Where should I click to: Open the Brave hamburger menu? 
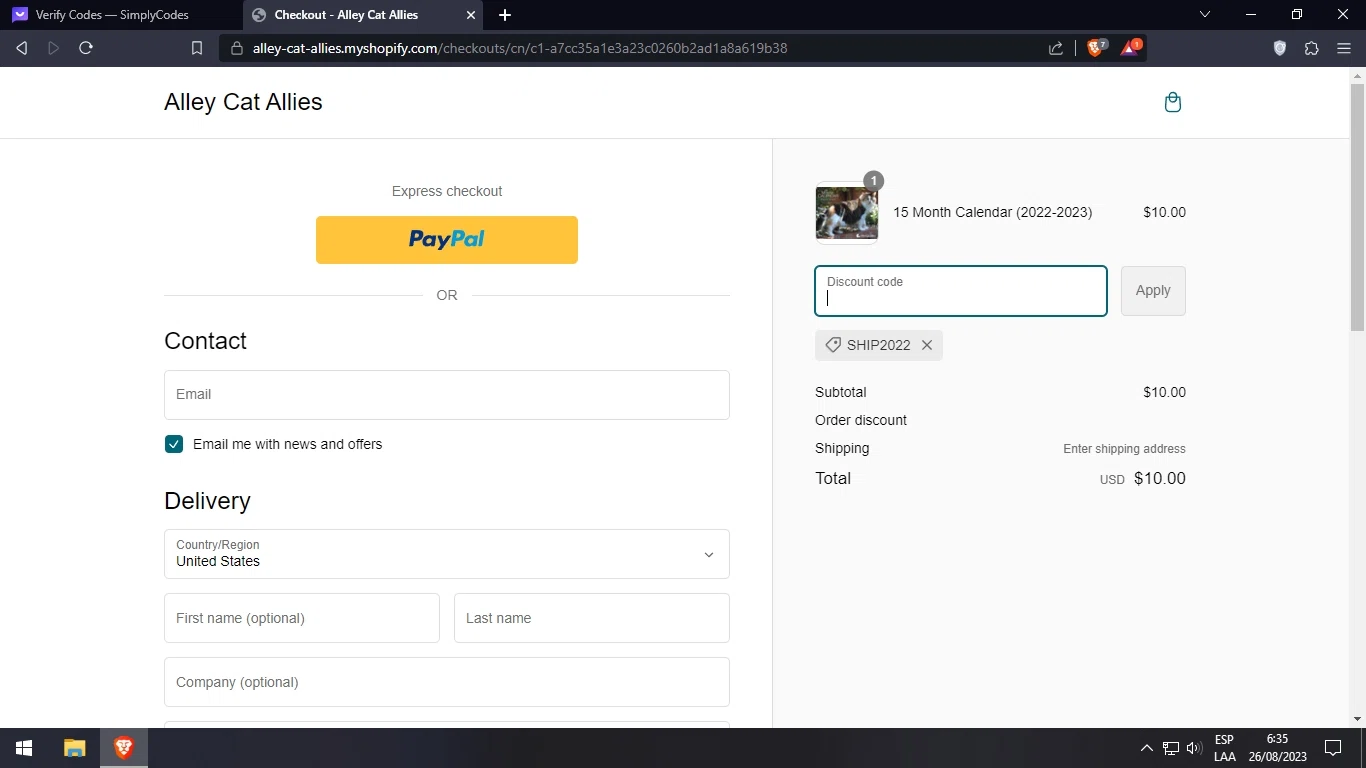click(x=1344, y=48)
